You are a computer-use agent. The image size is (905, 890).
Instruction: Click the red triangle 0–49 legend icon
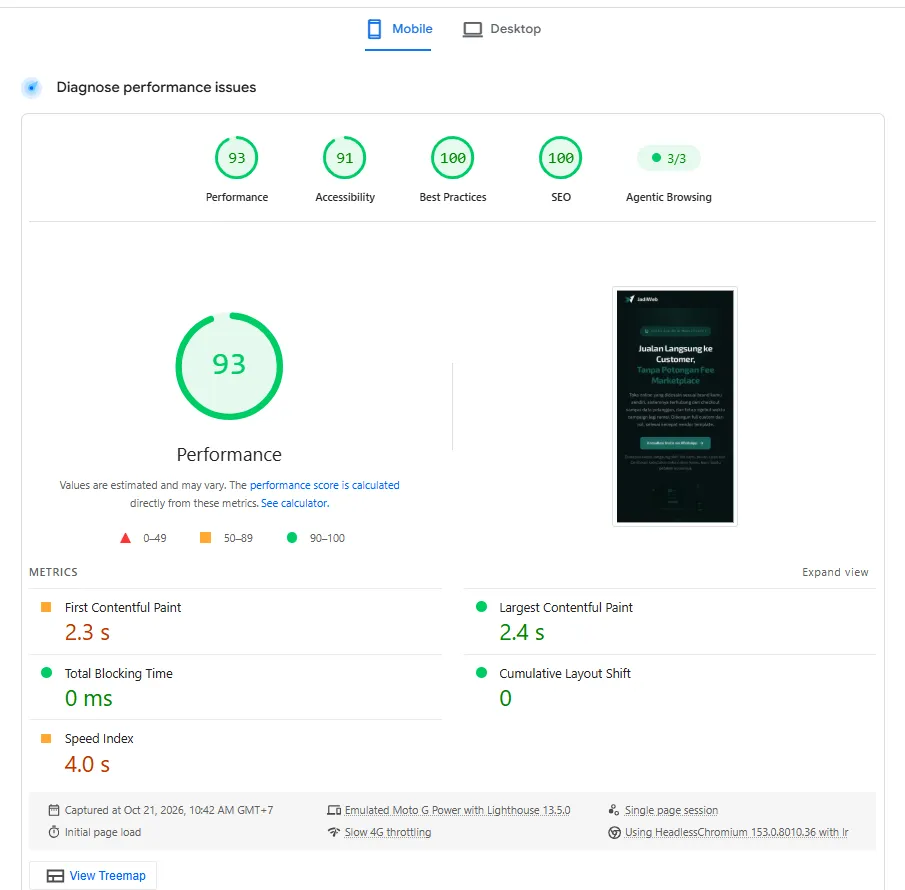pos(125,538)
